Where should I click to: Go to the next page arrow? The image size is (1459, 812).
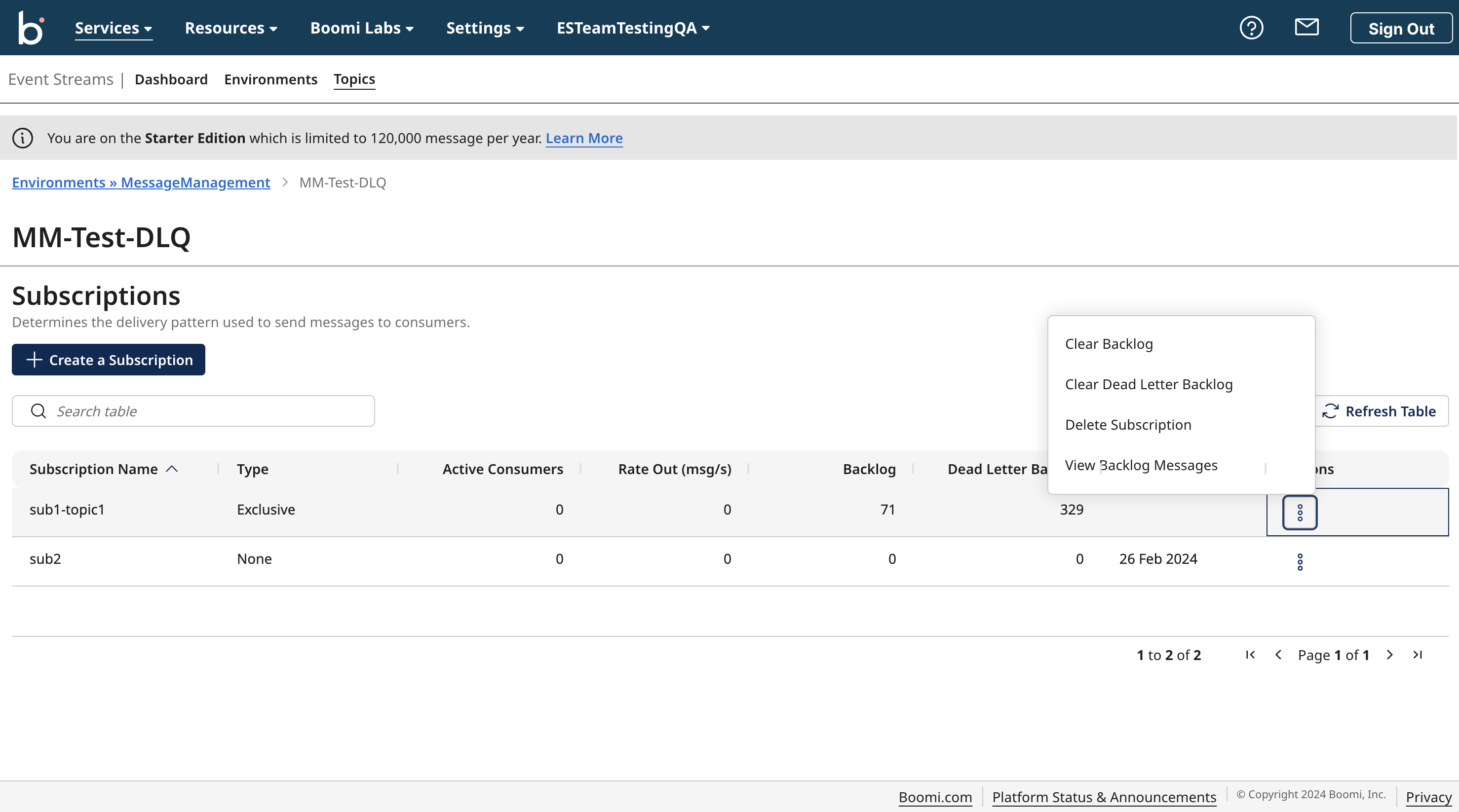pos(1389,655)
